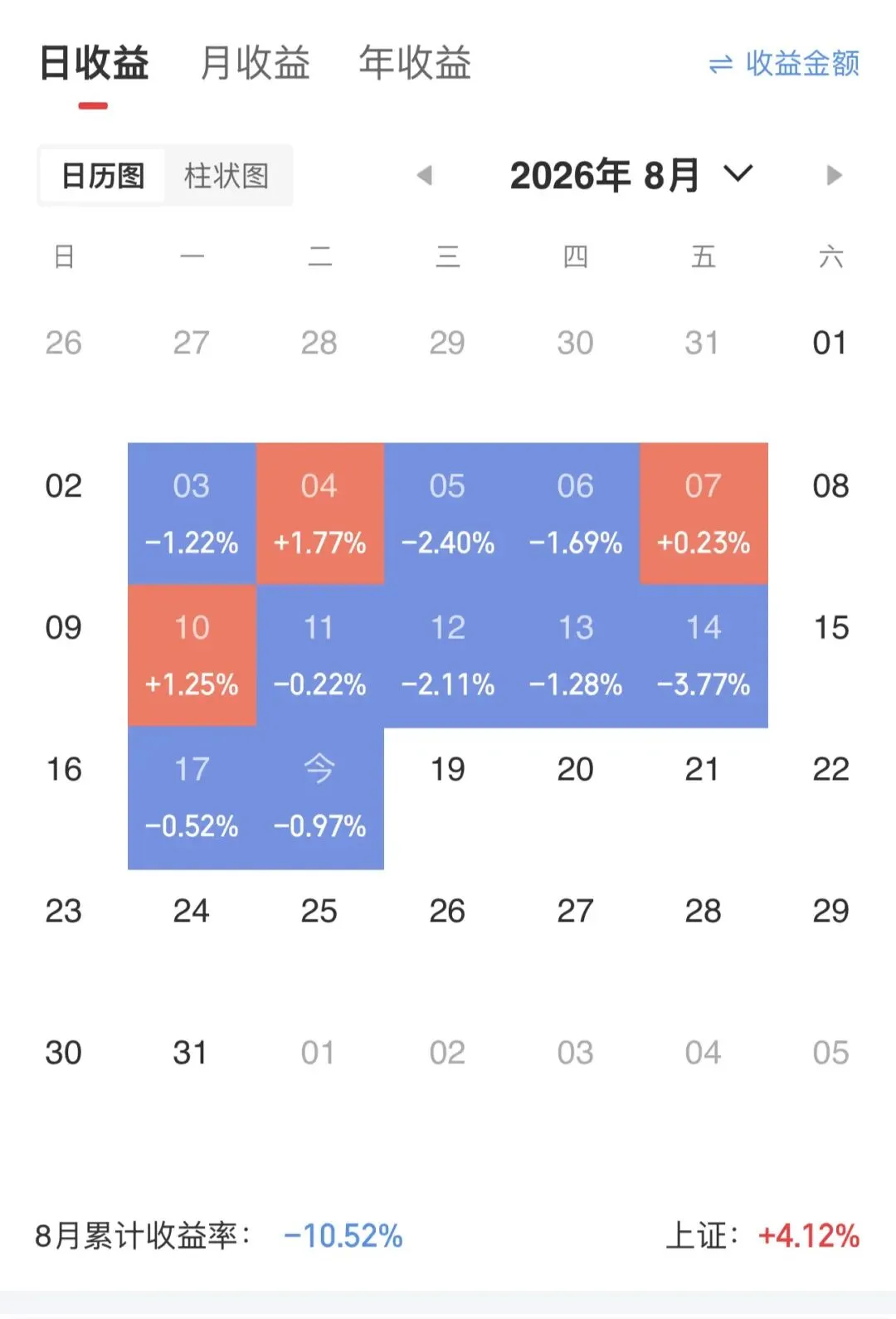Select the 柱状图 view
This screenshot has width=896, height=1319.
(226, 175)
